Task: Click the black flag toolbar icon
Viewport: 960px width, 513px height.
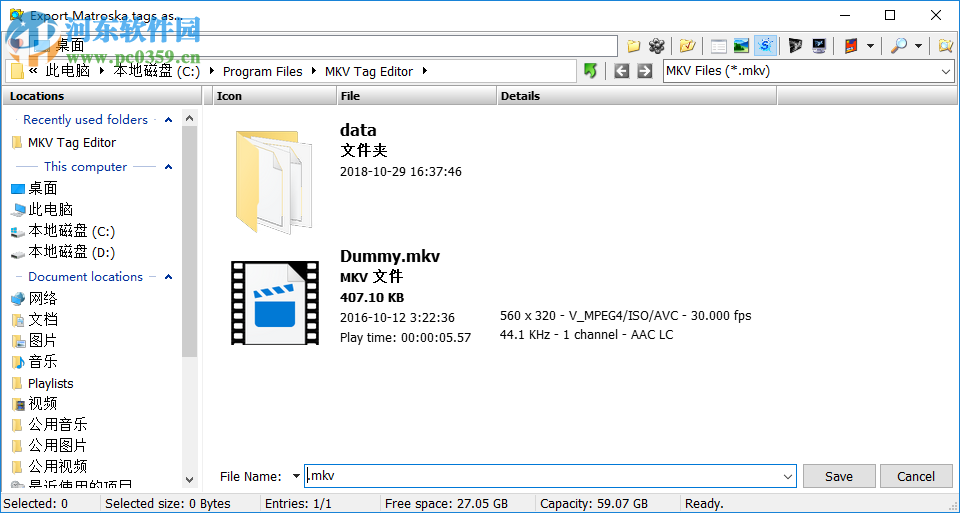Action: pyautogui.click(x=795, y=46)
